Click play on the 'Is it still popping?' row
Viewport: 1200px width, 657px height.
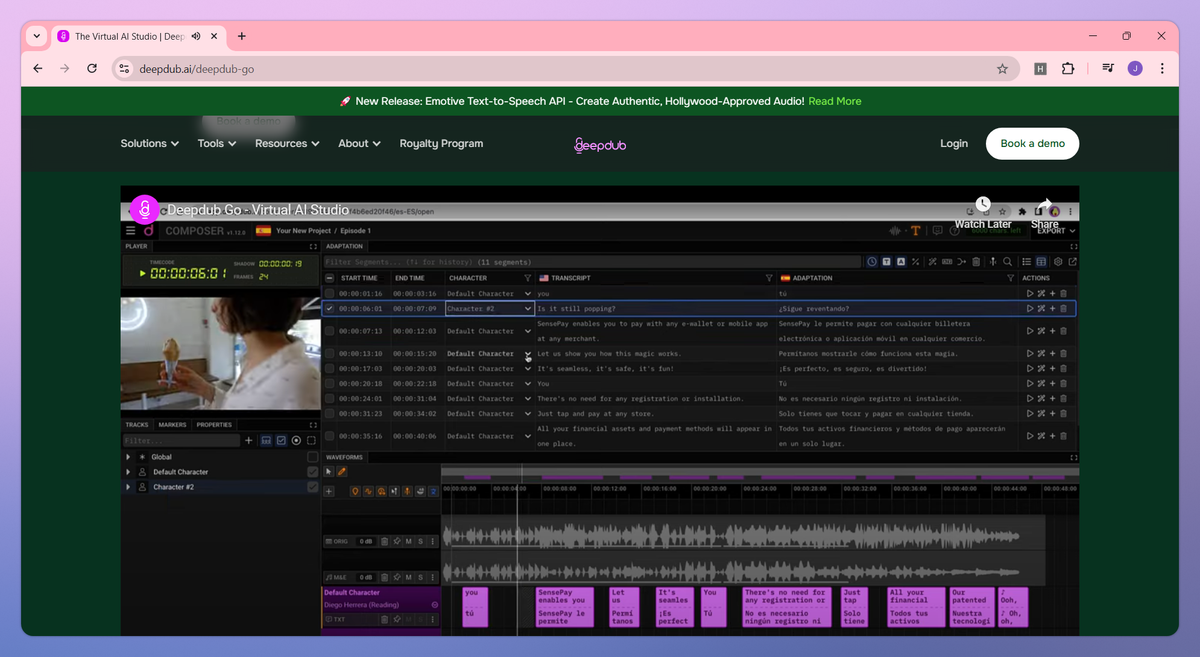(x=1030, y=309)
